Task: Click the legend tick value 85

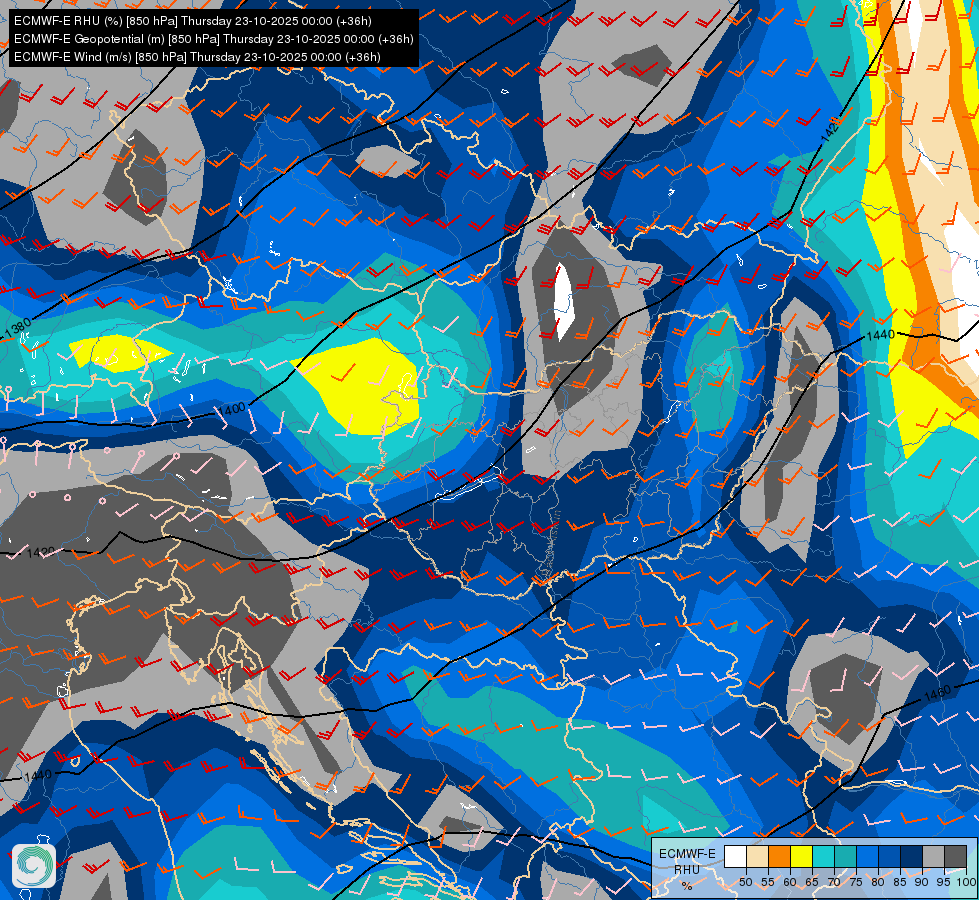Action: coord(900,882)
